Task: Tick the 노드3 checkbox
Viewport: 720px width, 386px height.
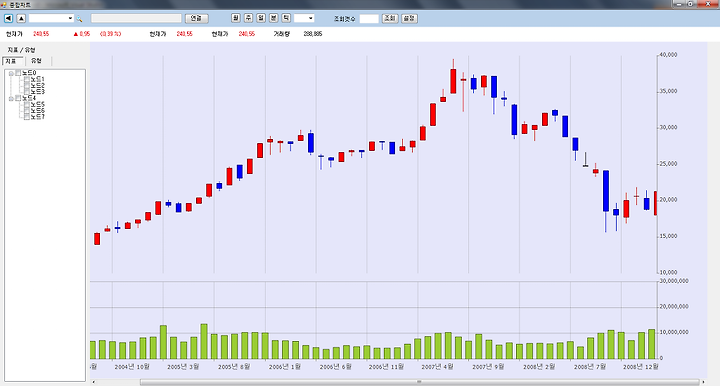Action: (x=27, y=91)
